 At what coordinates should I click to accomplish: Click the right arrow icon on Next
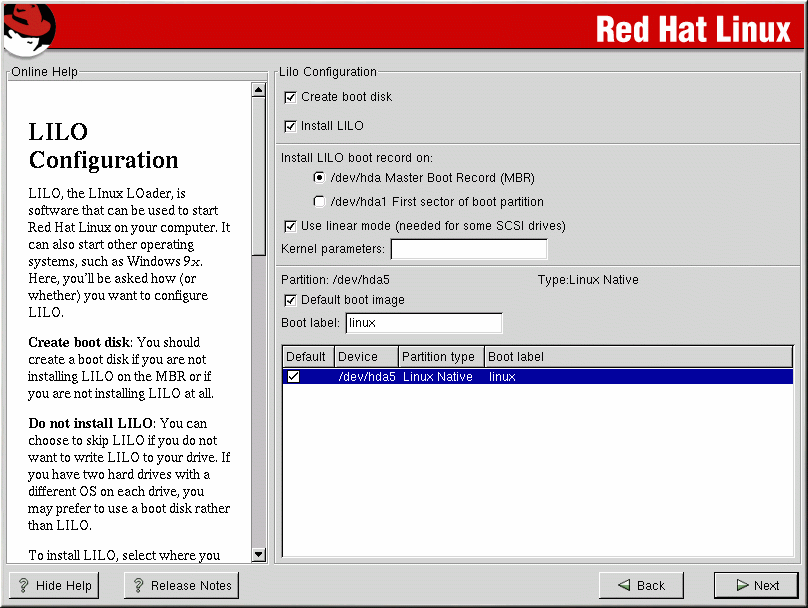[741, 586]
